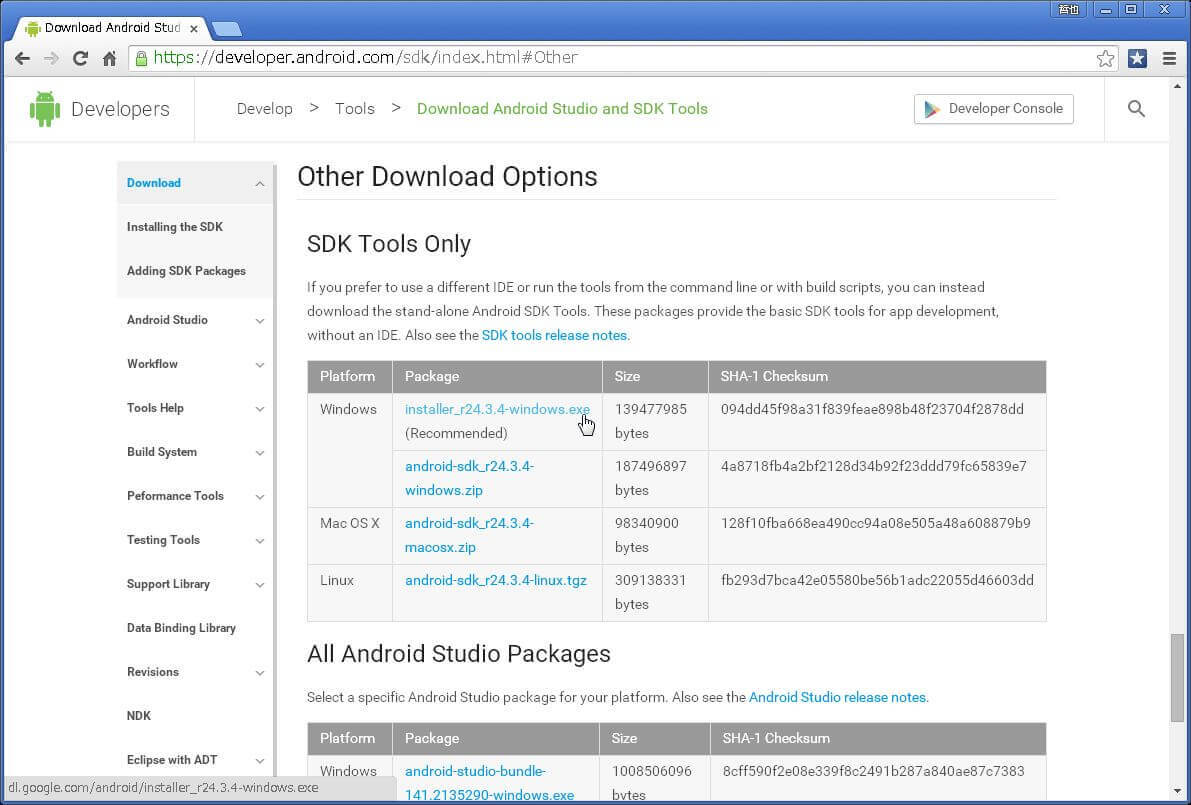The height and width of the screenshot is (805, 1191).
Task: Close the Download Android Studio tab
Action: pyautogui.click(x=194, y=29)
